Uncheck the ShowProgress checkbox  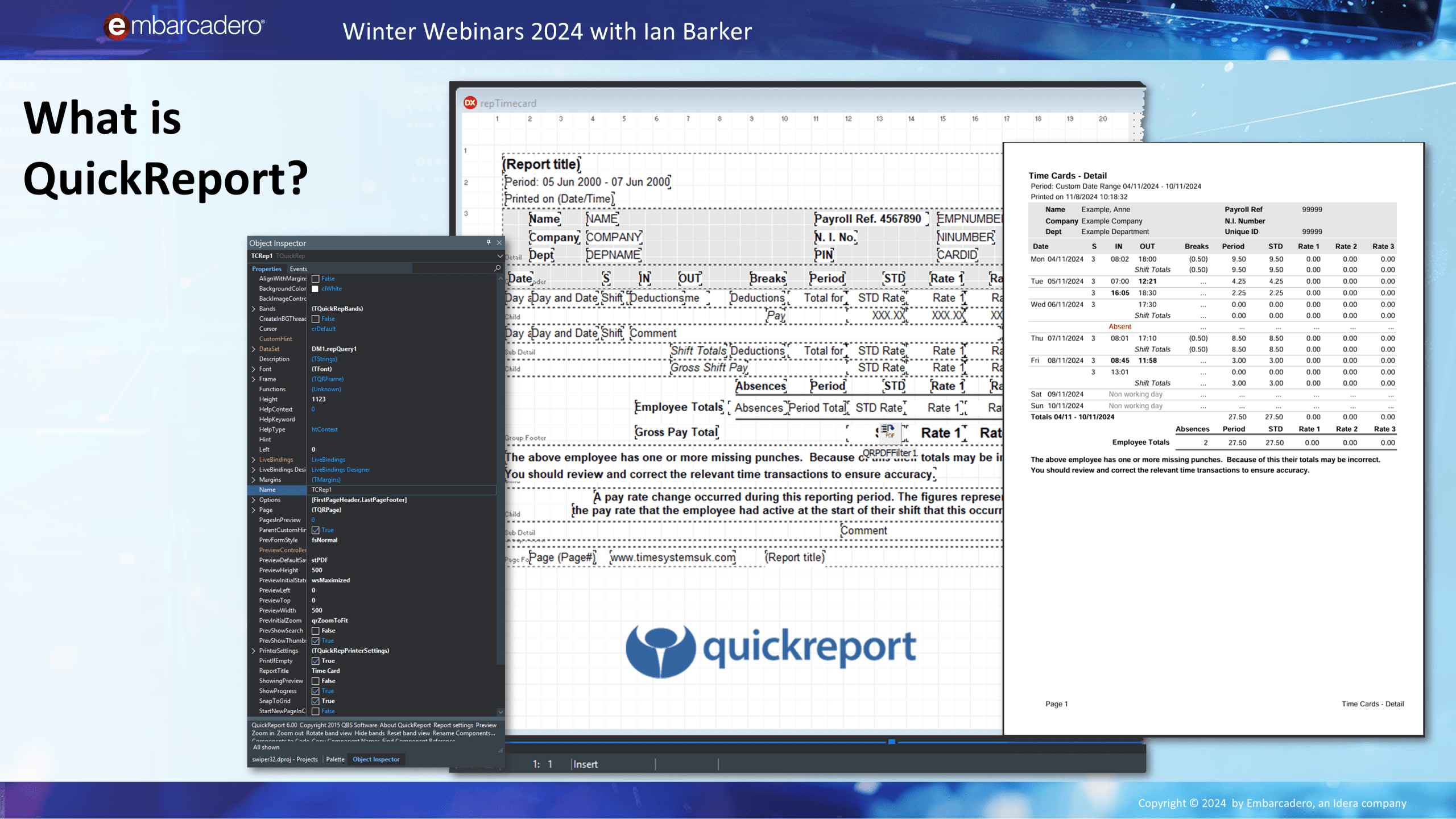[x=316, y=691]
